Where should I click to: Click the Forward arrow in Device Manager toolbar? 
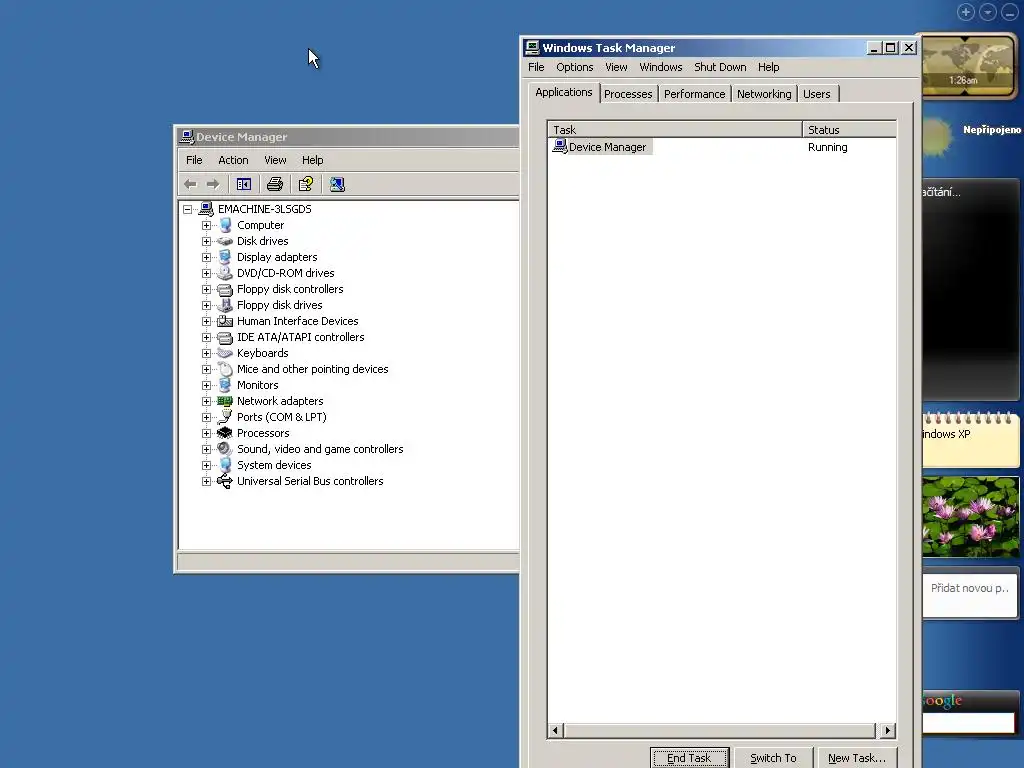pos(213,184)
